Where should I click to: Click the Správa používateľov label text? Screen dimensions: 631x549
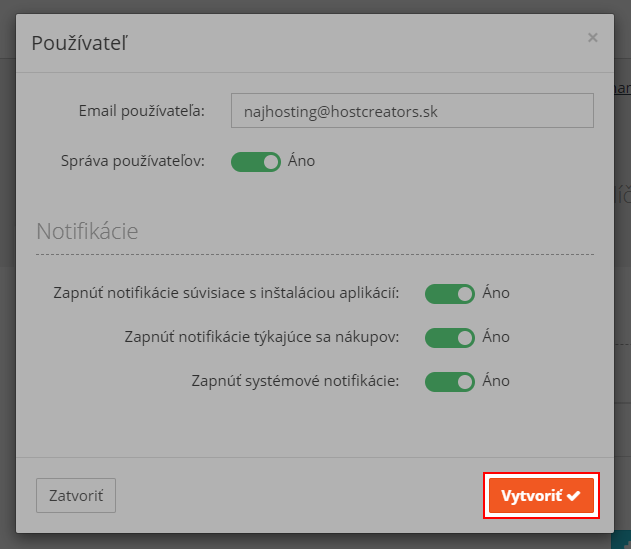[x=133, y=160]
